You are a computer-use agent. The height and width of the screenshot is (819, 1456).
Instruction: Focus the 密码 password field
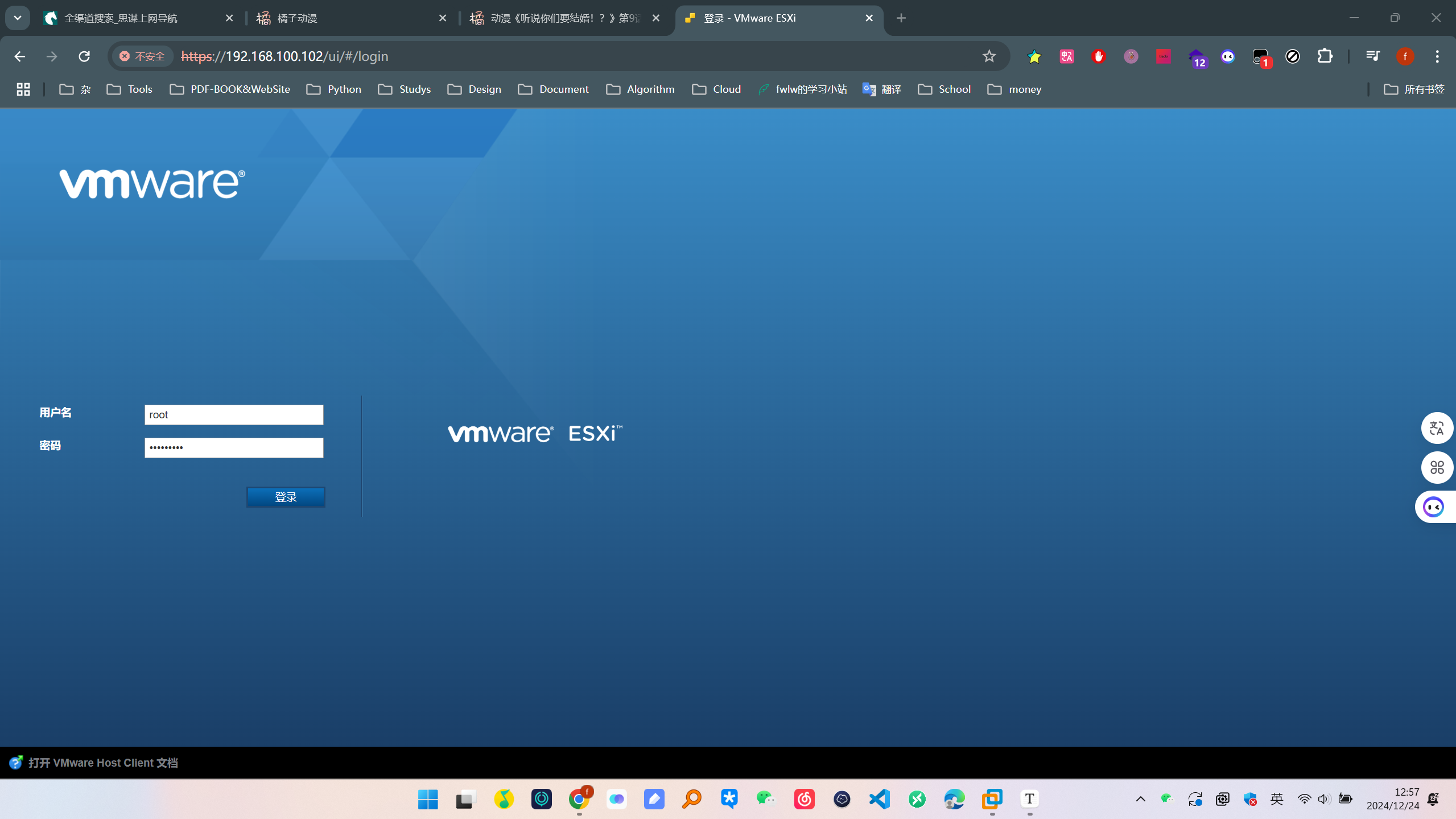(x=234, y=447)
